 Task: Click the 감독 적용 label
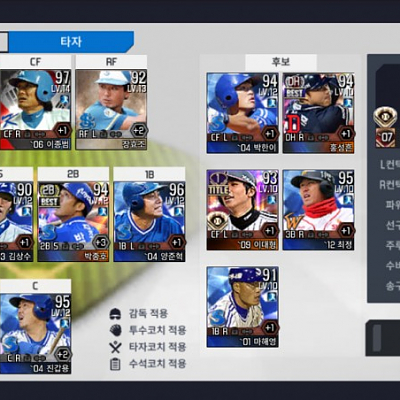(148, 314)
